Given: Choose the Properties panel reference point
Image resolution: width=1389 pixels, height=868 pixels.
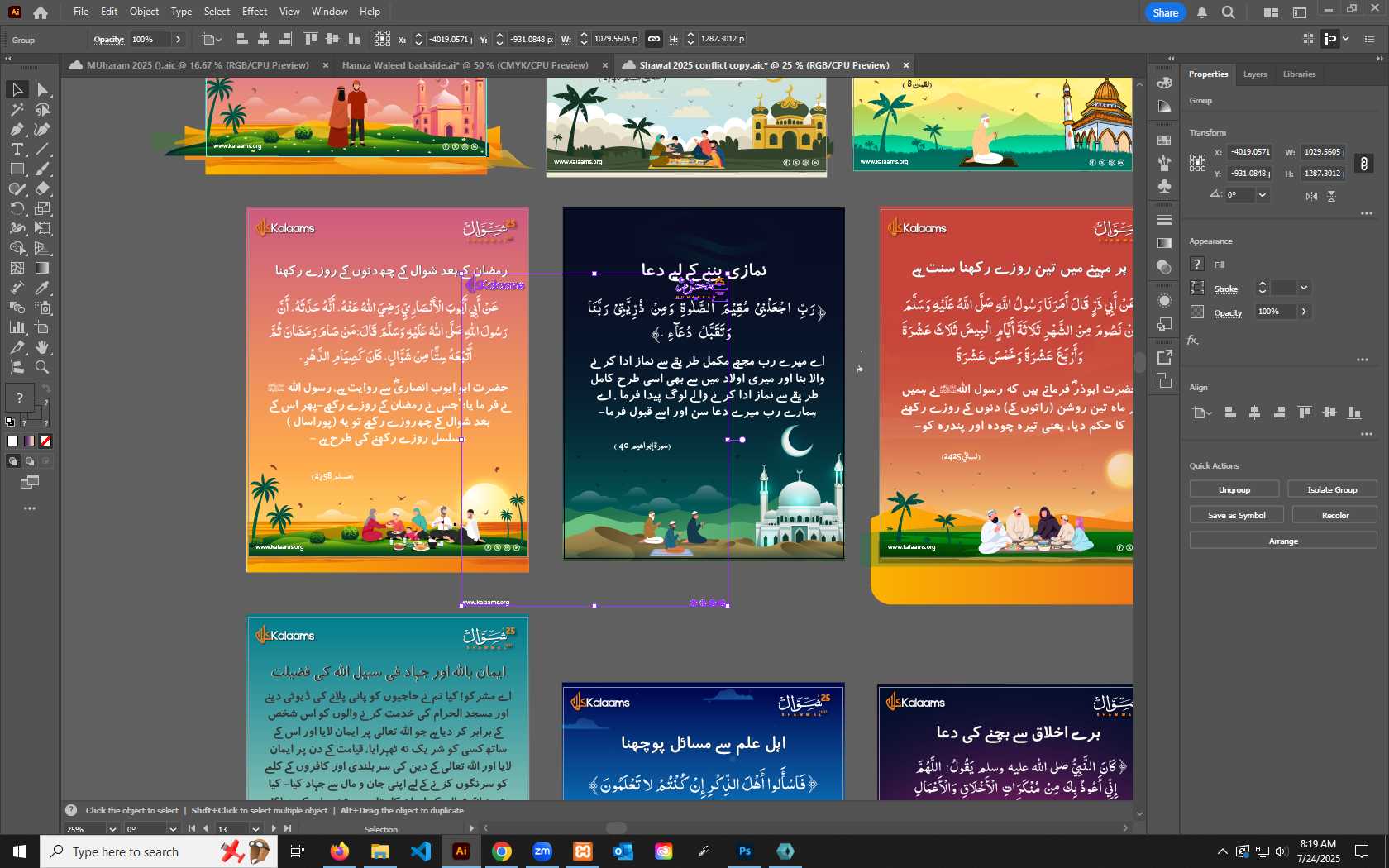Looking at the screenshot, I should [1197, 163].
